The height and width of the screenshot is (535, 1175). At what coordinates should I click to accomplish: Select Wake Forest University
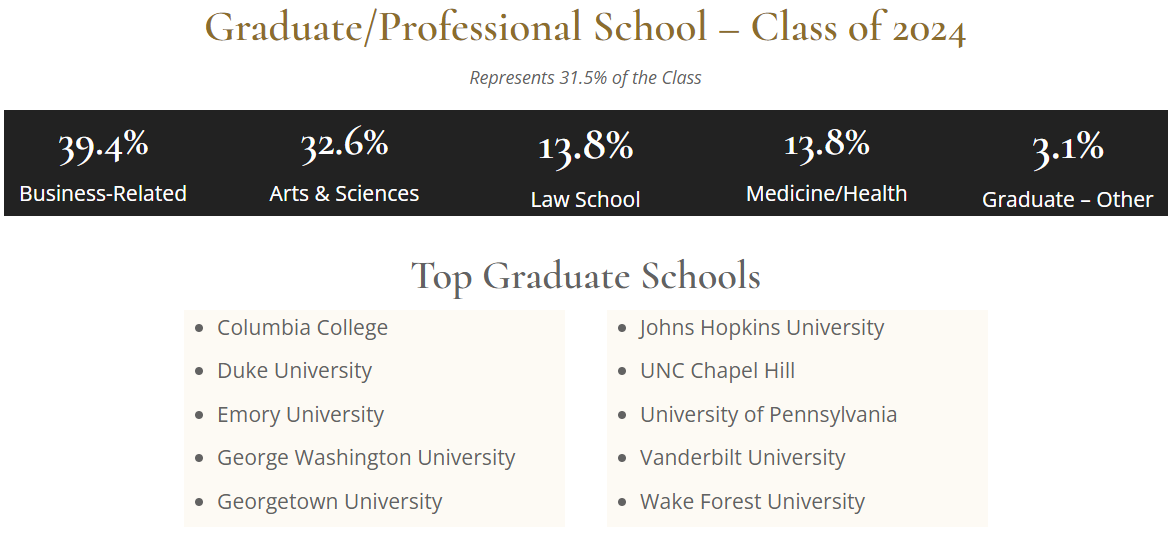tap(752, 501)
